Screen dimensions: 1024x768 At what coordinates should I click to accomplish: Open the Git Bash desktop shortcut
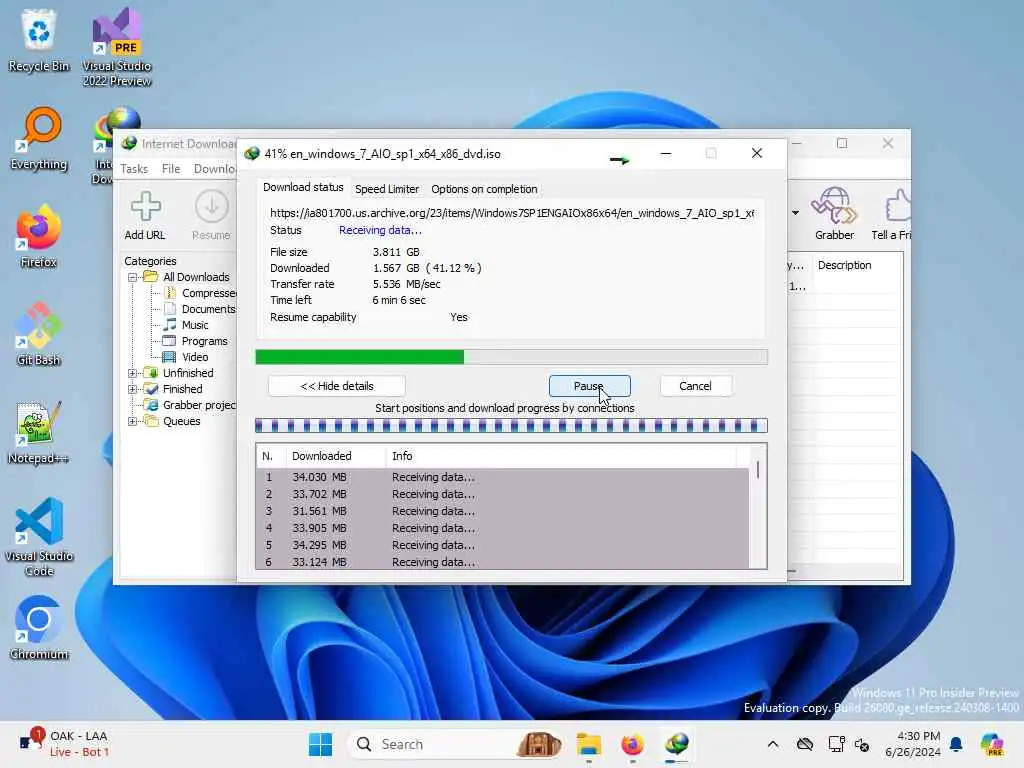[39, 334]
